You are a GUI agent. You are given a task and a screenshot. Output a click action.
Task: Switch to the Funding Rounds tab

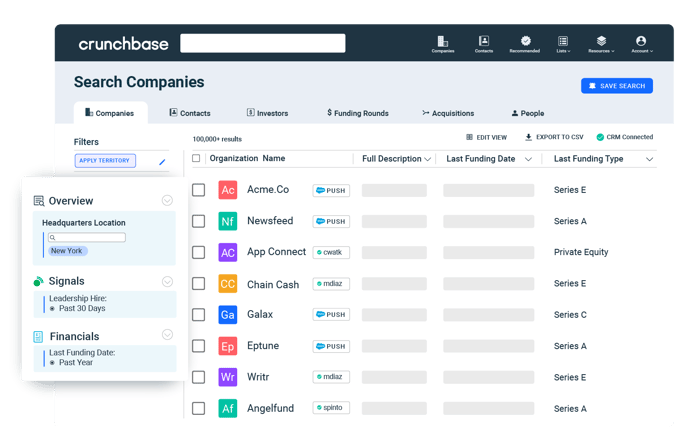click(358, 113)
